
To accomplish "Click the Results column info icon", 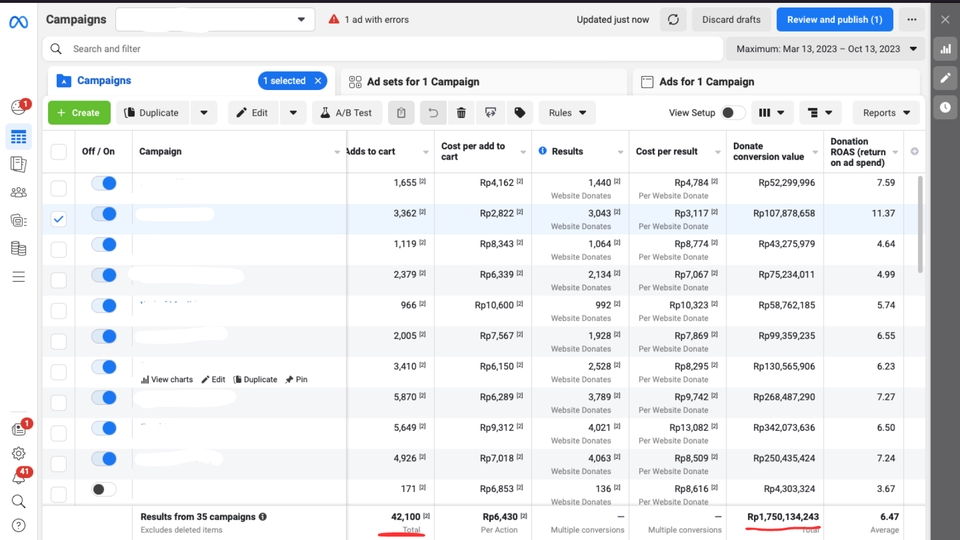I will 542,151.
